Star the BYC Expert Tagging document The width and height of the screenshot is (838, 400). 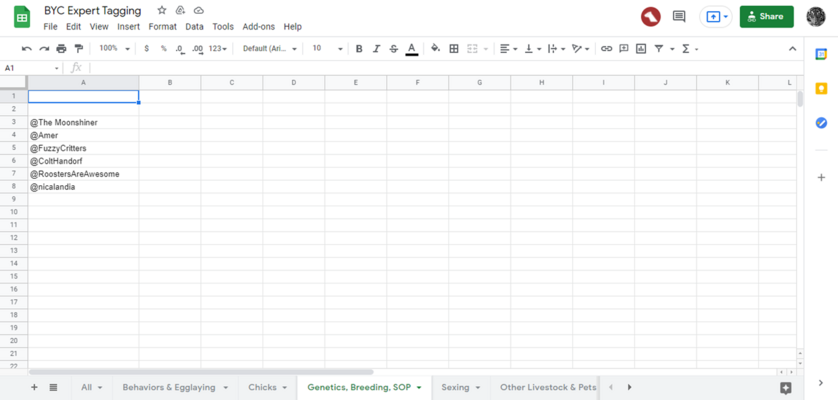pyautogui.click(x=162, y=10)
